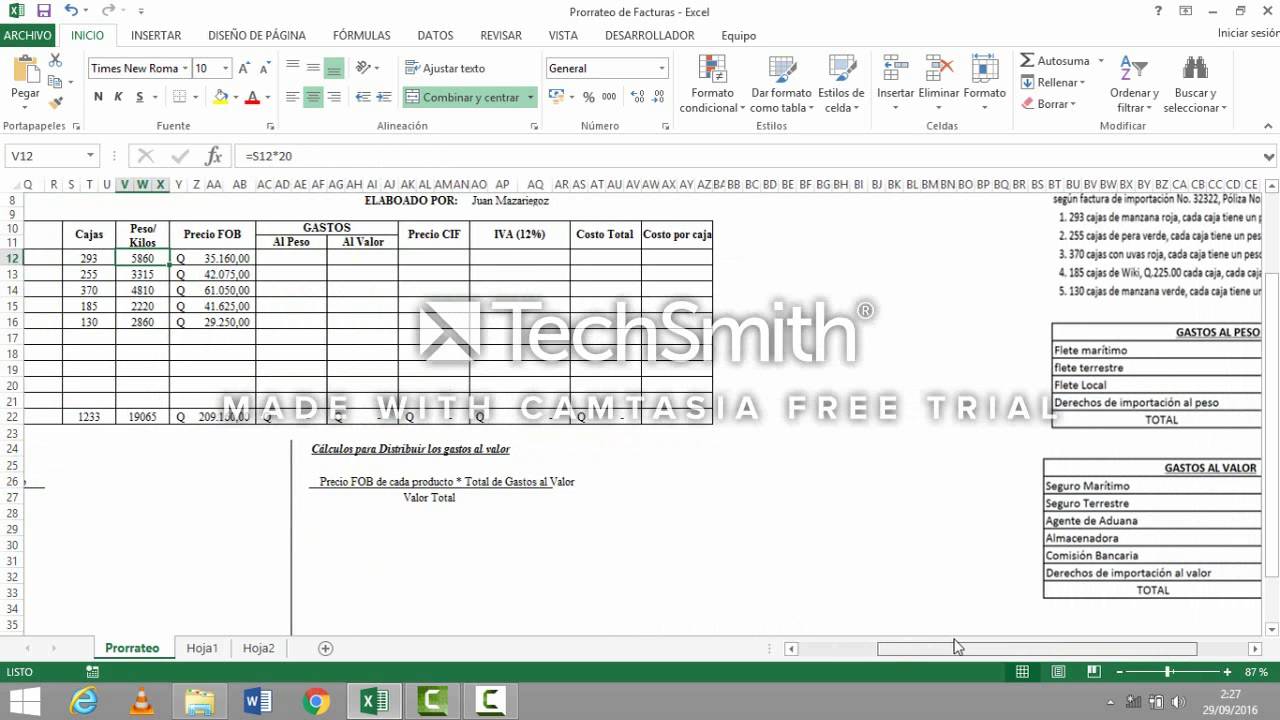The image size is (1280, 720).
Task: Open Dar formato como tabla
Action: [781, 85]
